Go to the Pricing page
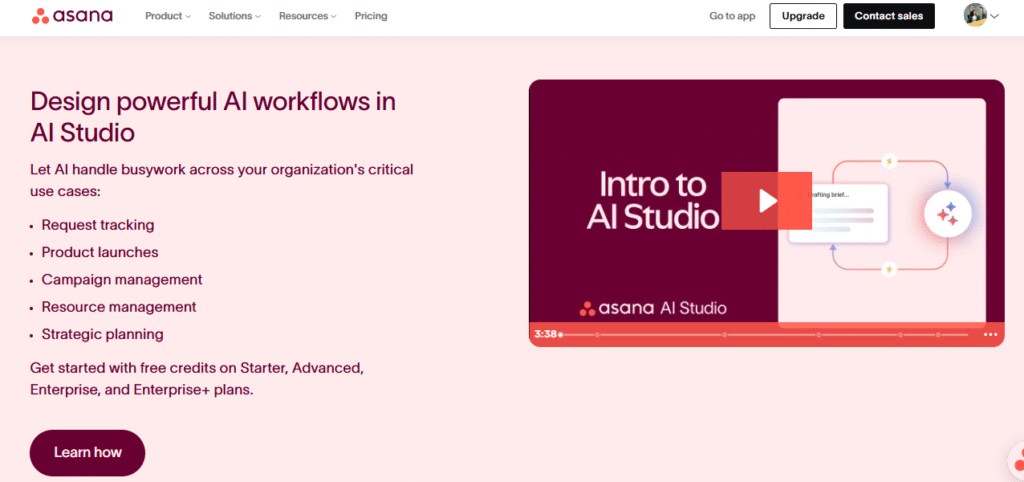Image resolution: width=1024 pixels, height=482 pixels. [371, 16]
